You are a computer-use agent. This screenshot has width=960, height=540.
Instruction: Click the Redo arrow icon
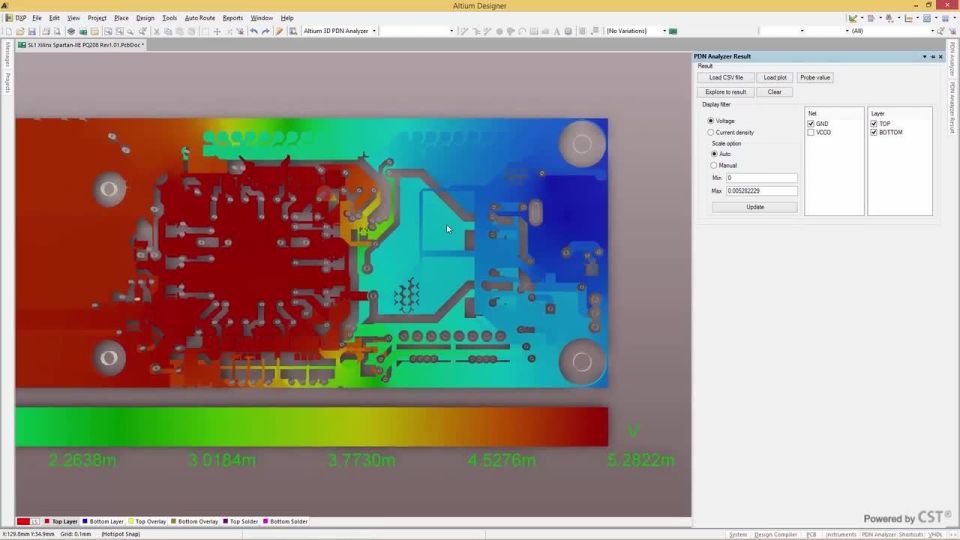[266, 31]
